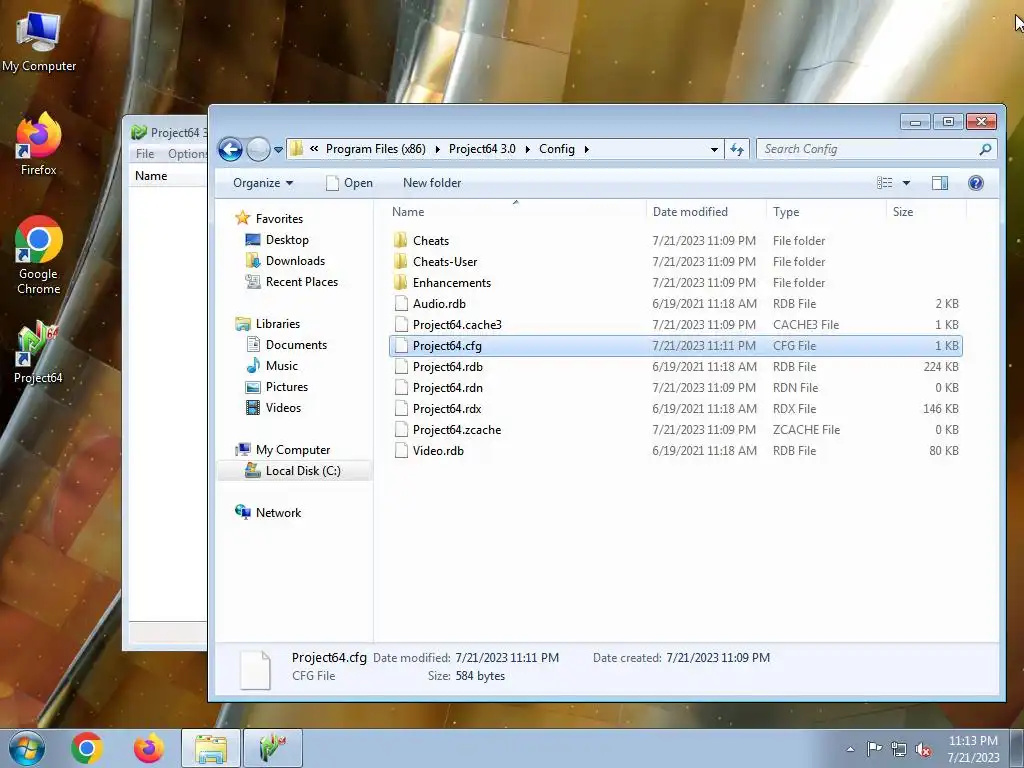Change view with the view icon

point(884,183)
